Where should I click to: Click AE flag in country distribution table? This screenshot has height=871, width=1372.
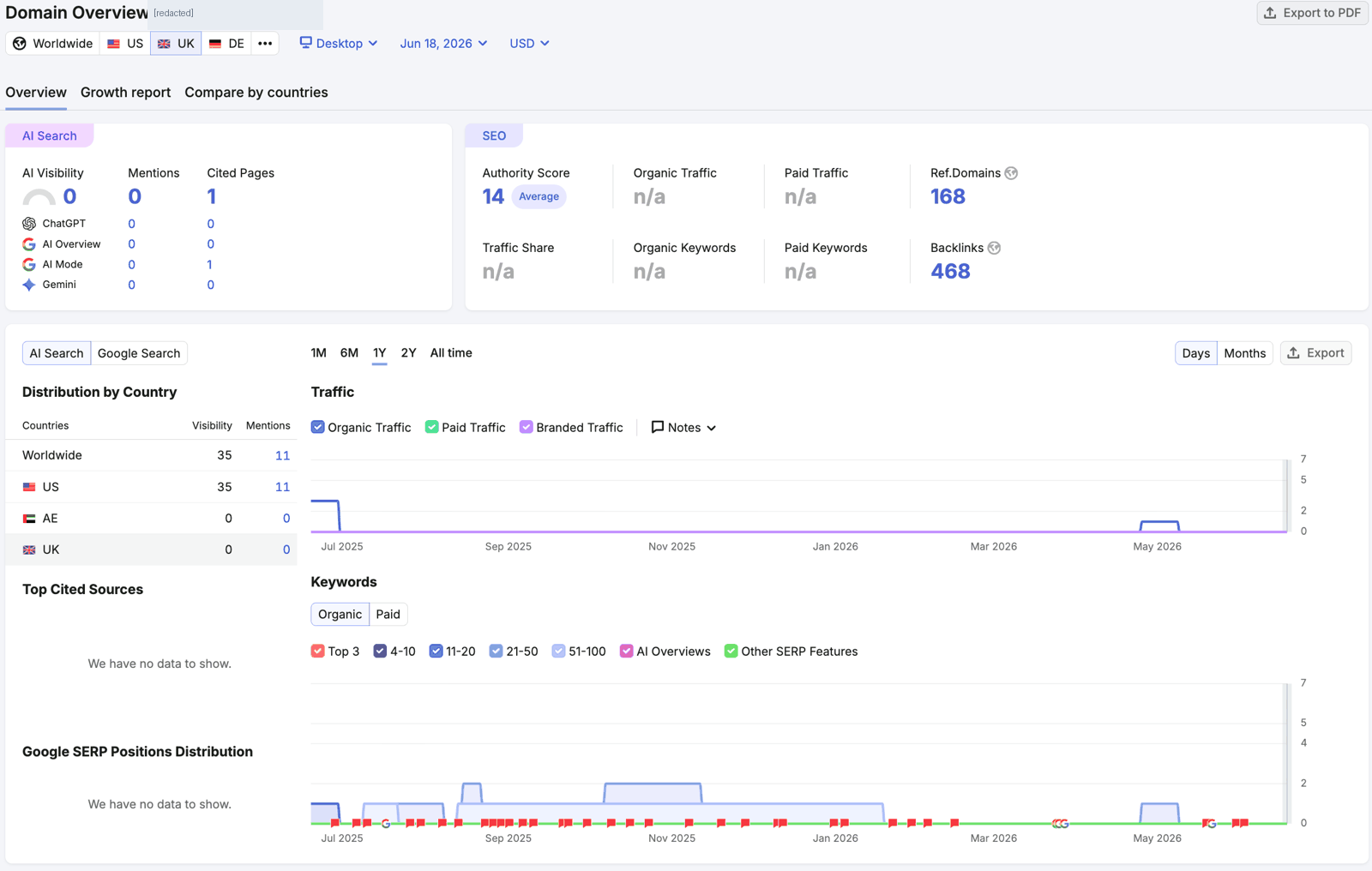29,519
